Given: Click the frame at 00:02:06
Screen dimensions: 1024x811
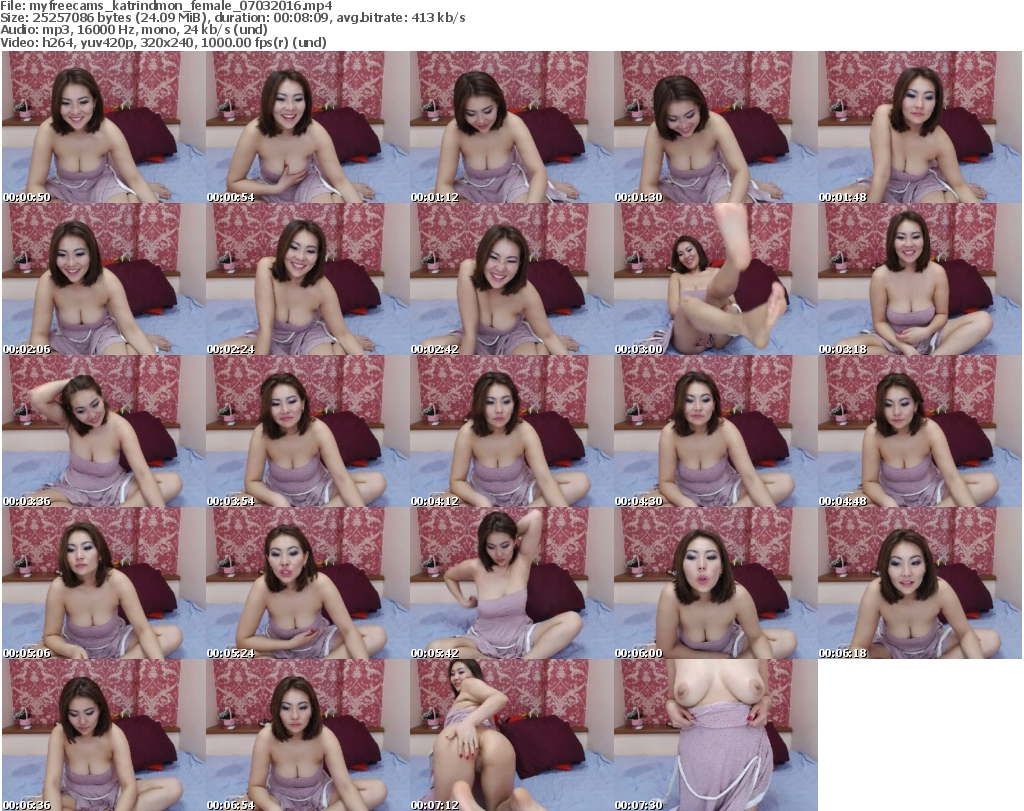Looking at the screenshot, I should 102,279.
